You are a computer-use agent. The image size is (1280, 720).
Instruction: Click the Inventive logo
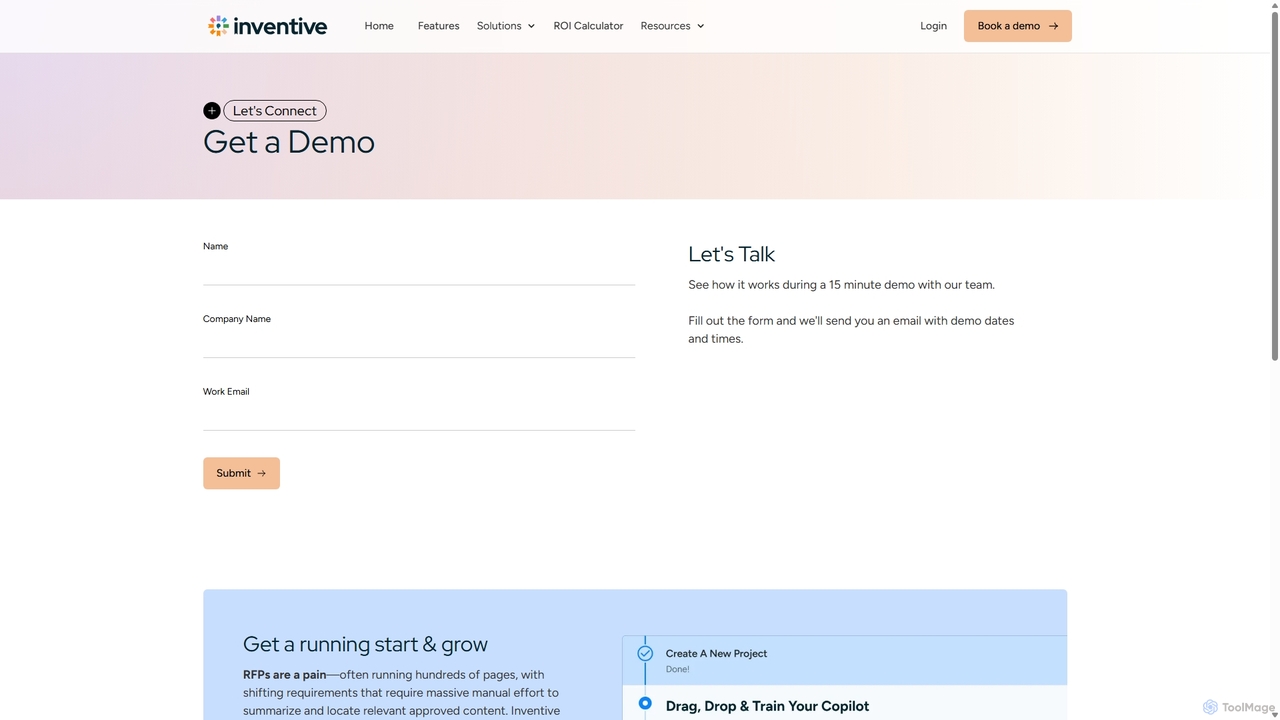(x=267, y=26)
